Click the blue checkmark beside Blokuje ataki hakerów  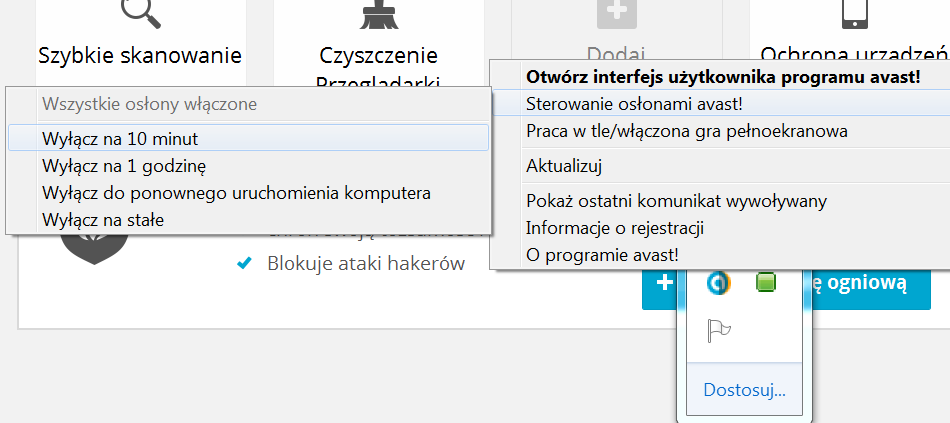(x=244, y=264)
